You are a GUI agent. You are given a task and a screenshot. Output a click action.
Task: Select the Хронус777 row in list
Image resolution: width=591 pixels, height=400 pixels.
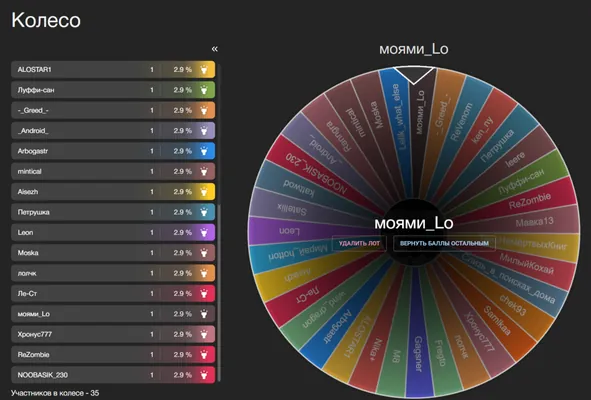113,334
